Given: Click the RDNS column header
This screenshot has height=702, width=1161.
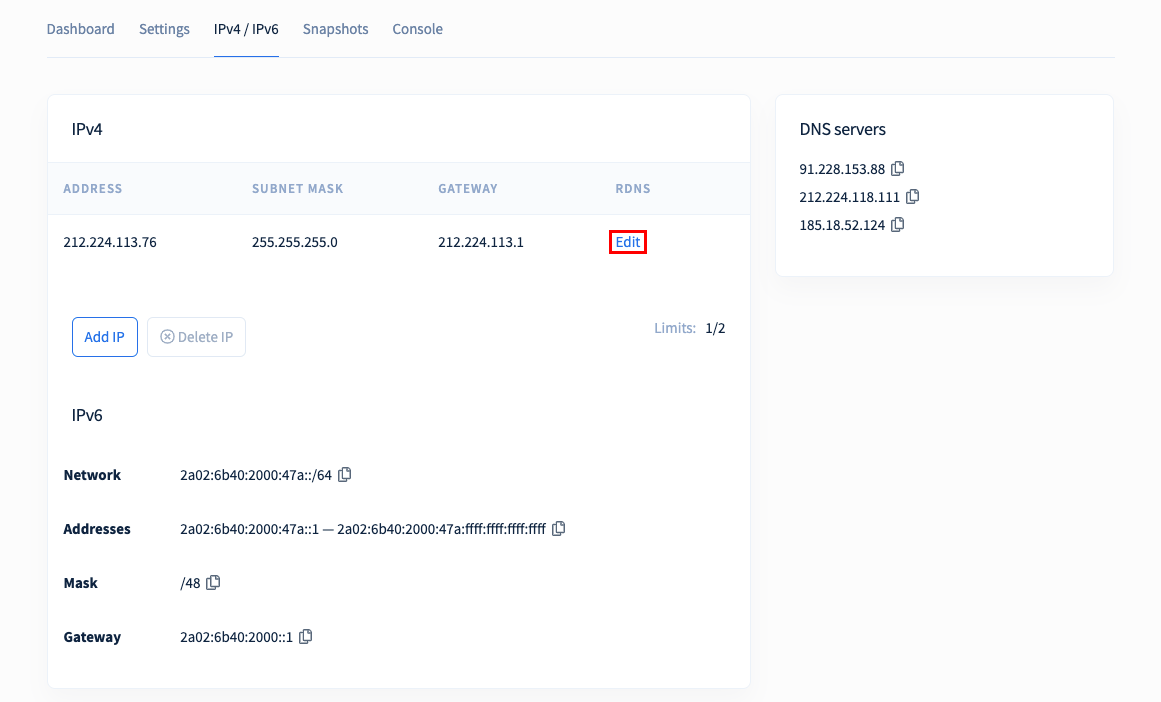Looking at the screenshot, I should [633, 189].
